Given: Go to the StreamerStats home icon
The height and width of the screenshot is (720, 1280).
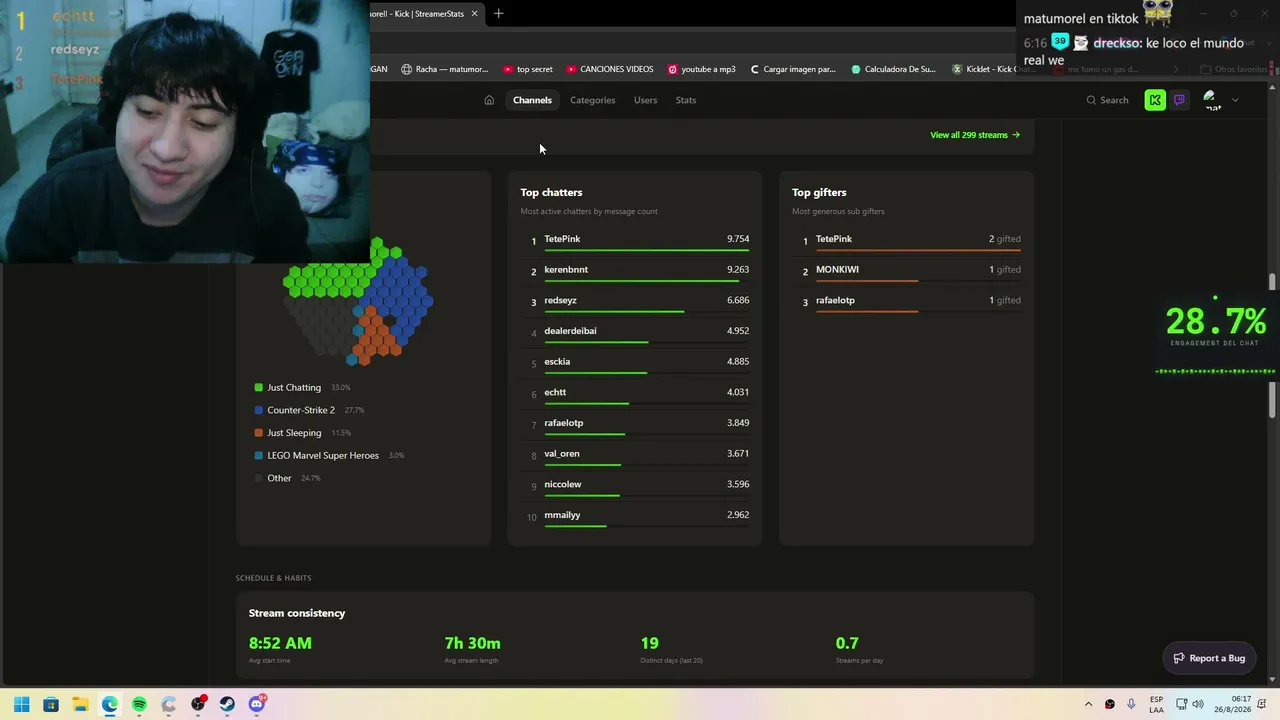Looking at the screenshot, I should (x=489, y=100).
